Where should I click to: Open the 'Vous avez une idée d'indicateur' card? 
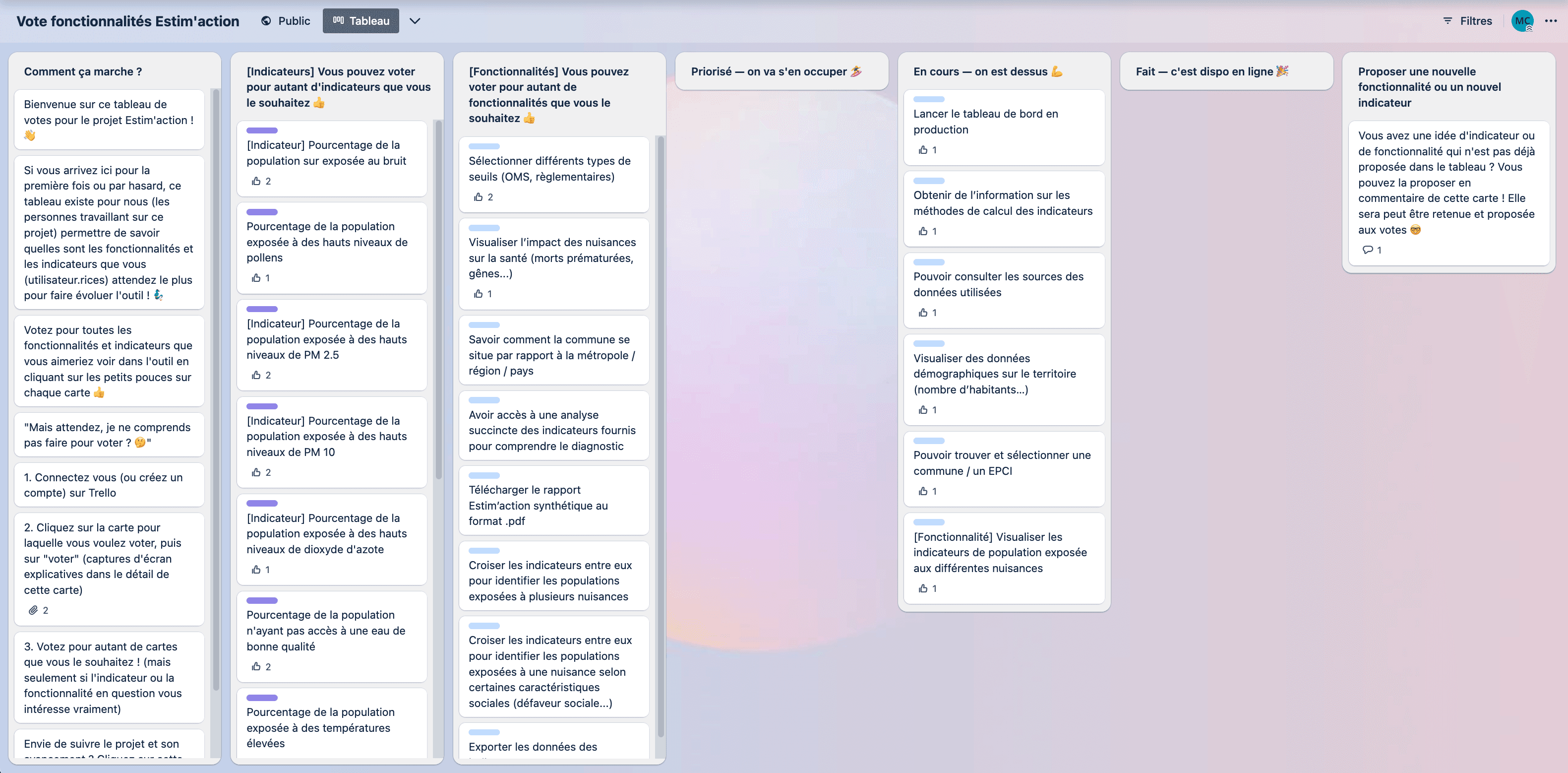pos(1448,193)
